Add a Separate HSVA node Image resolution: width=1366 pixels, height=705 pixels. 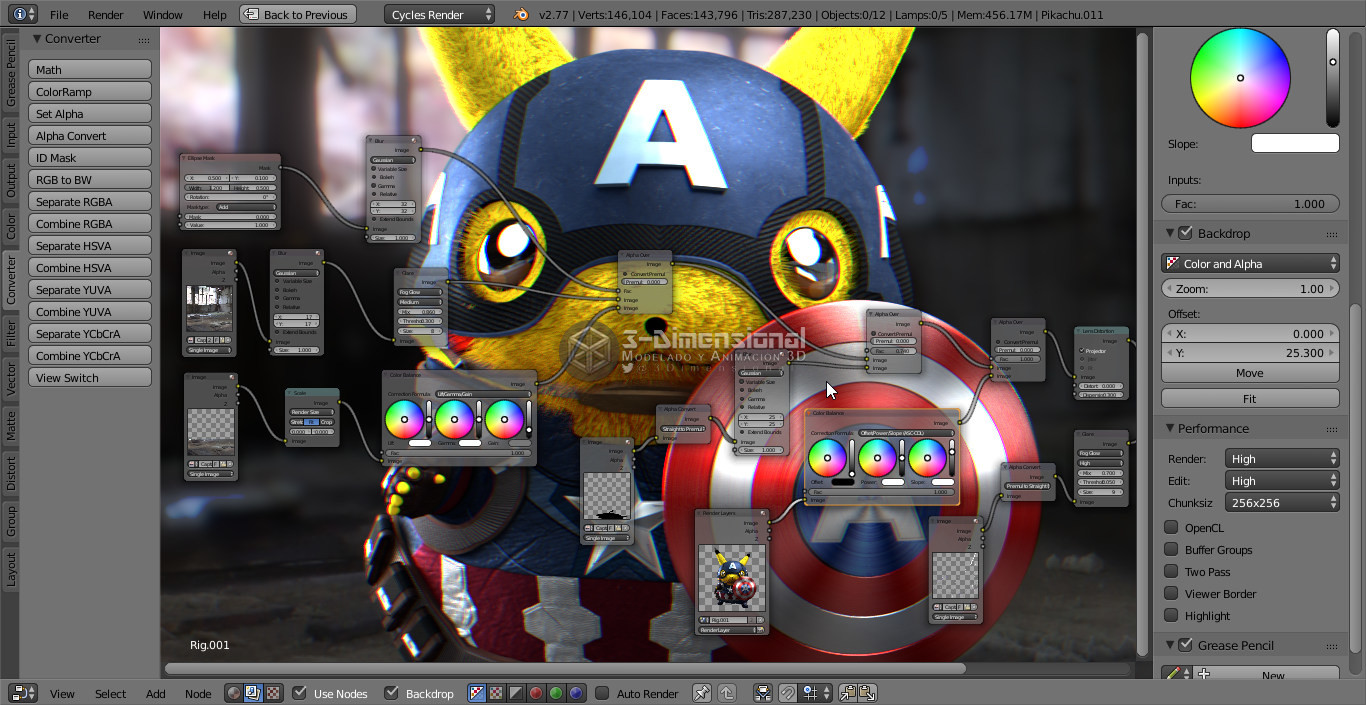[x=90, y=245]
